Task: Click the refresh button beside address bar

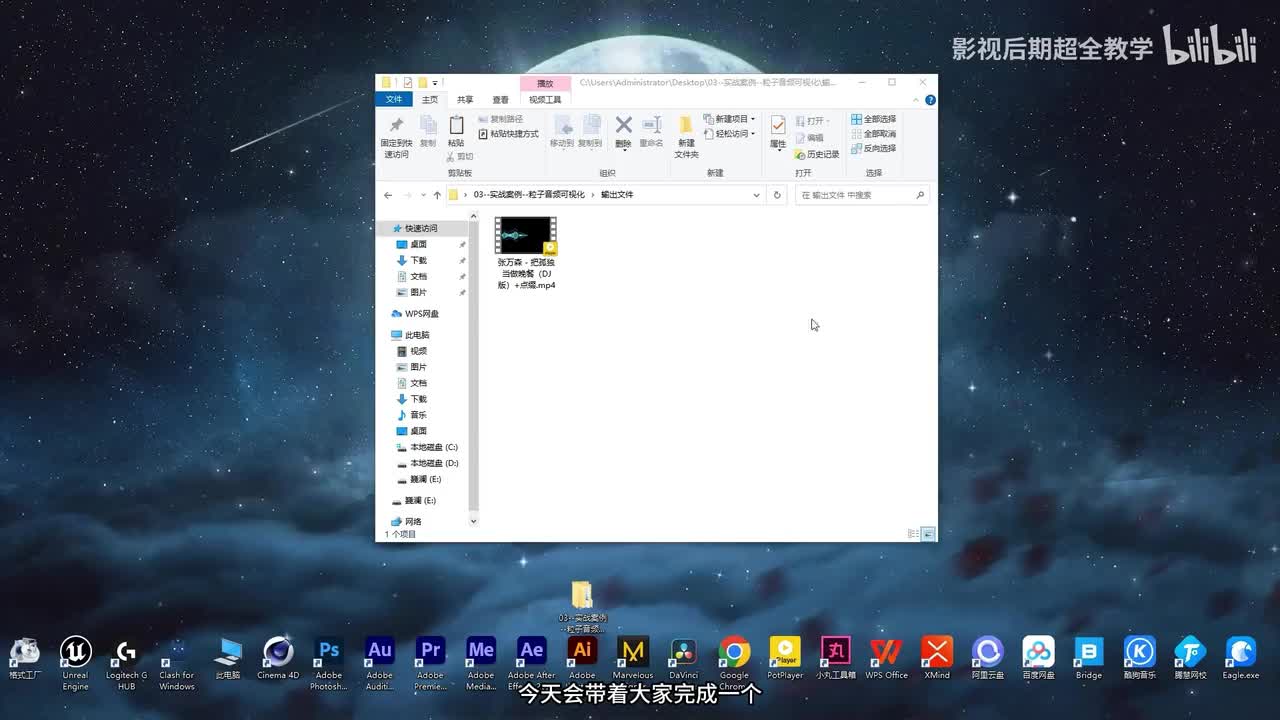Action: click(777, 195)
